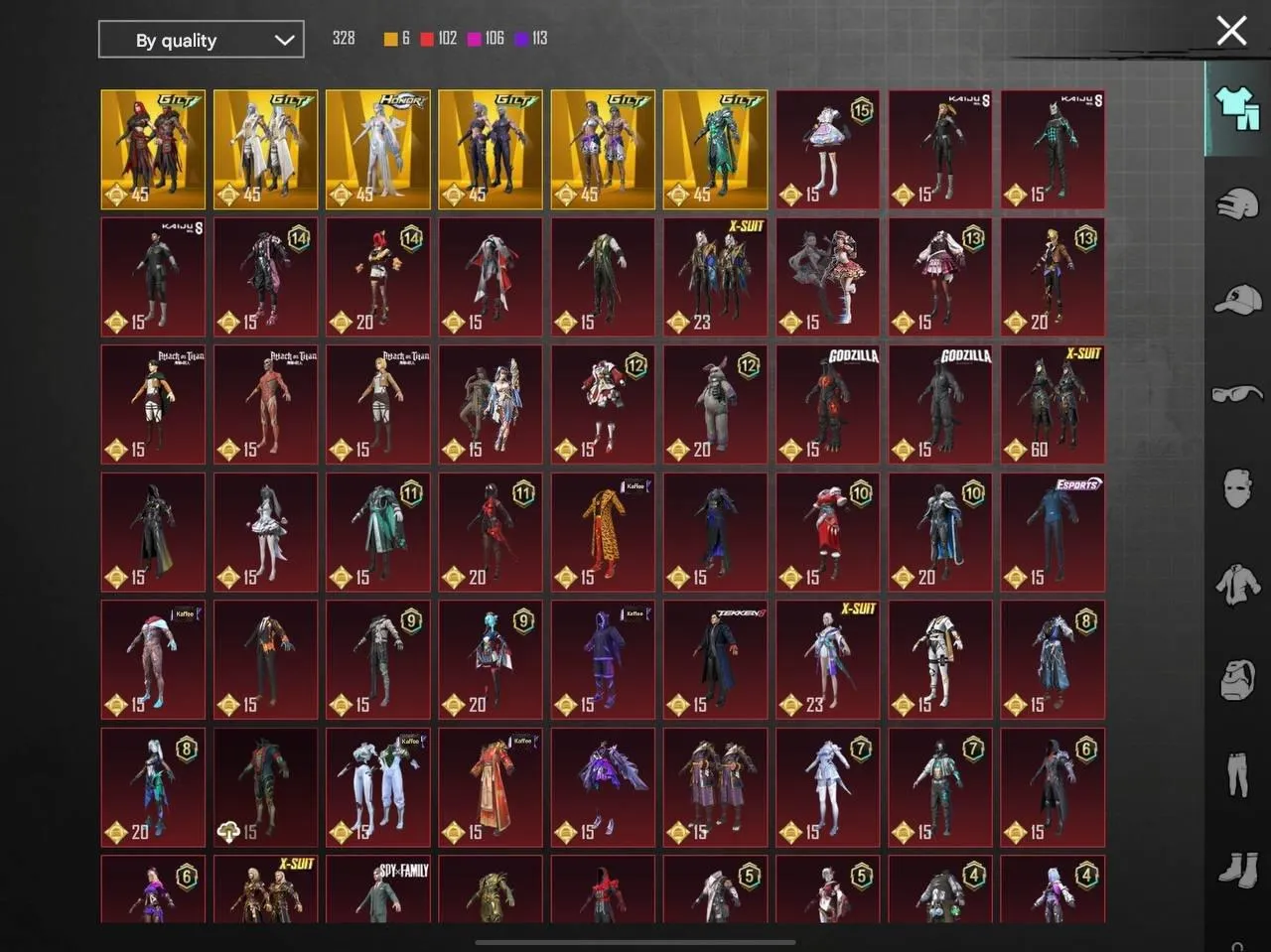Select the jacket tops category
The width and height of the screenshot is (1271, 952).
pyautogui.click(x=1235, y=585)
